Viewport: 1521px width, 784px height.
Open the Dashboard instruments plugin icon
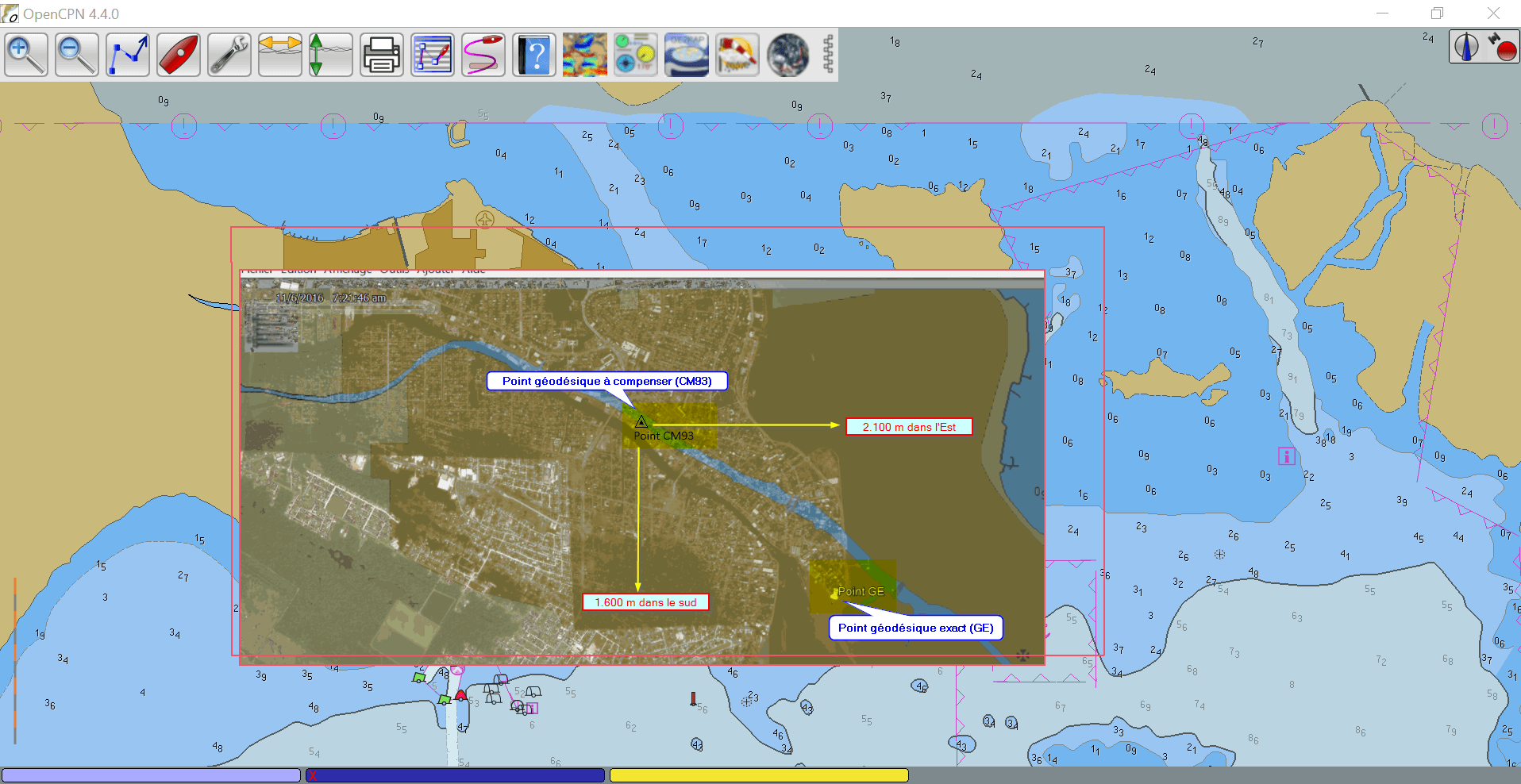click(x=636, y=55)
